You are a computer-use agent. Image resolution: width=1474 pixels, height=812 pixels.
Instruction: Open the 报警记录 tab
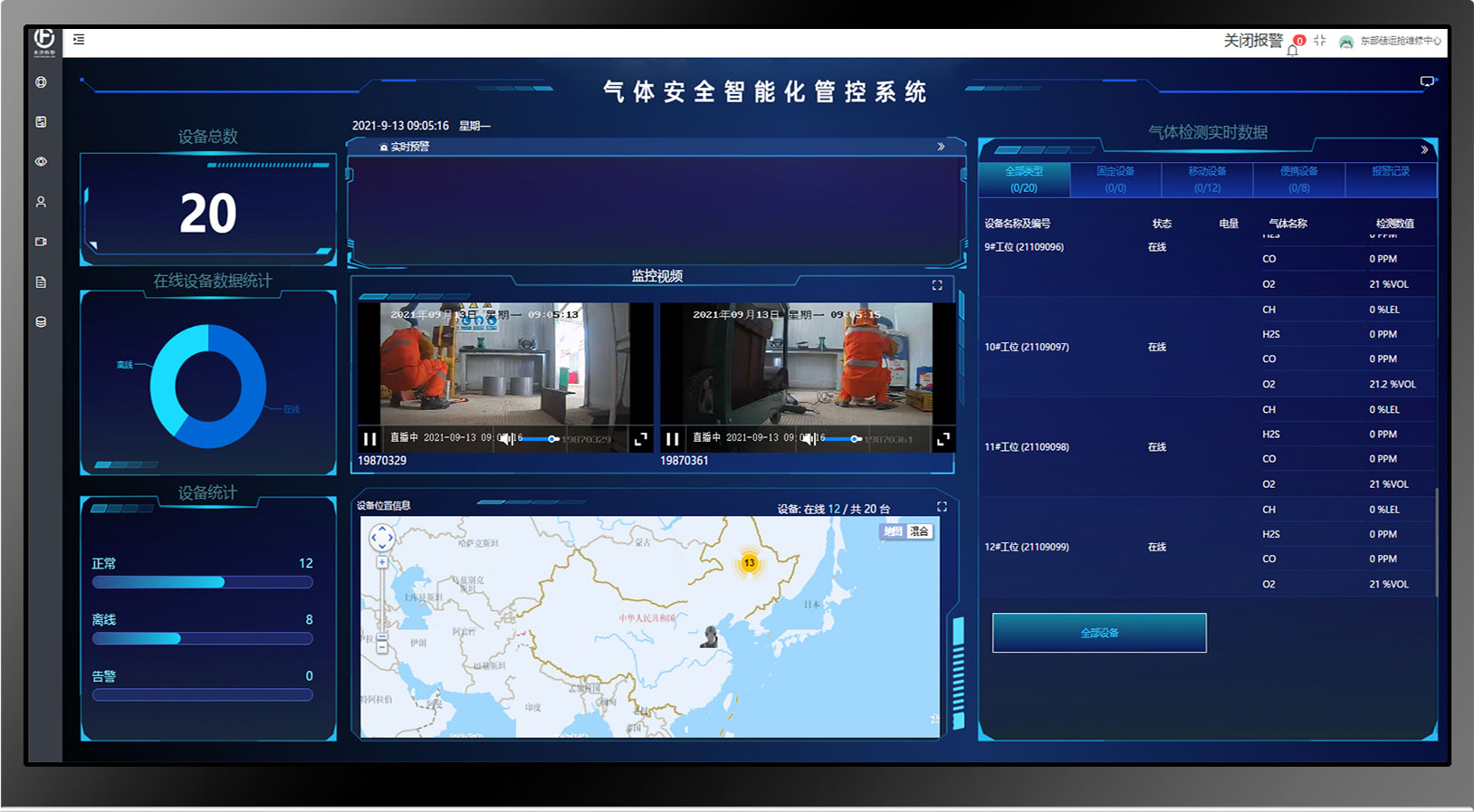click(1390, 172)
